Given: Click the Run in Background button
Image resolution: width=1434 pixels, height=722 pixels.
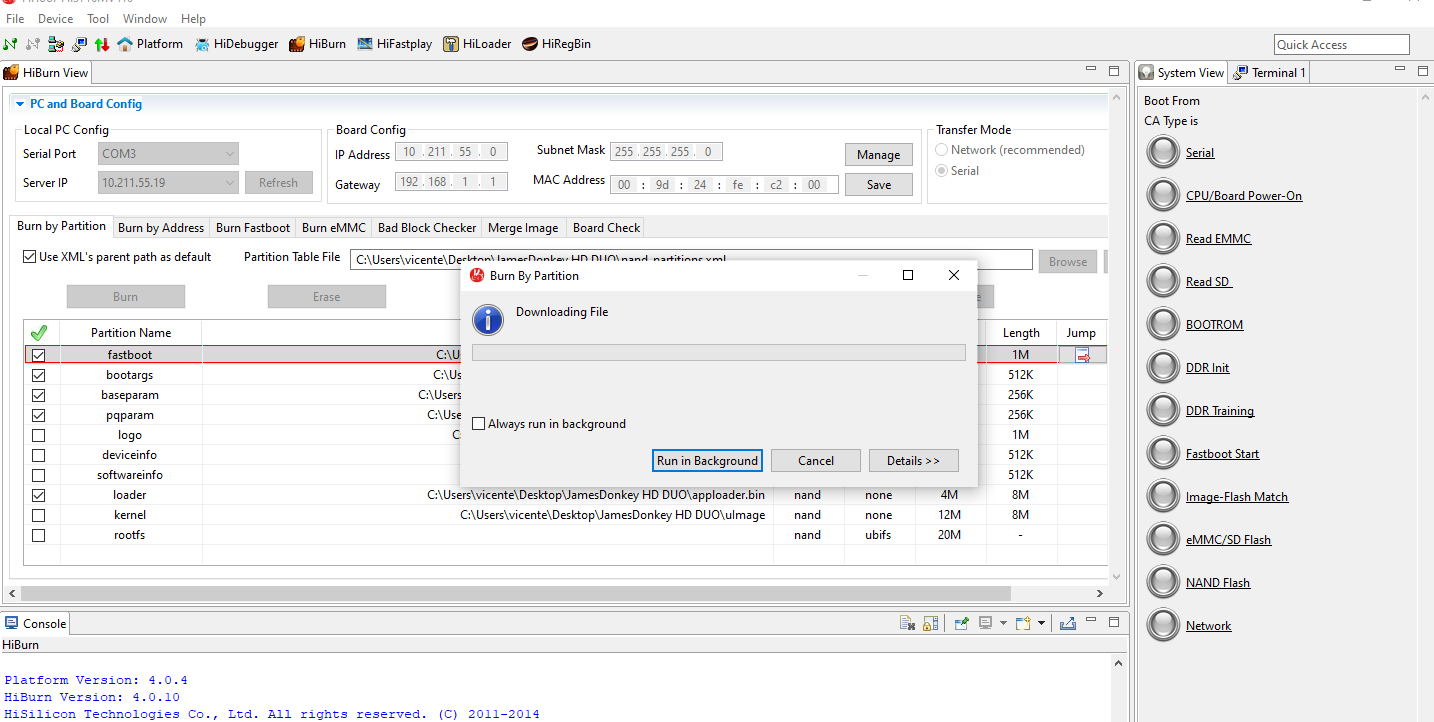Looking at the screenshot, I should click(x=707, y=460).
